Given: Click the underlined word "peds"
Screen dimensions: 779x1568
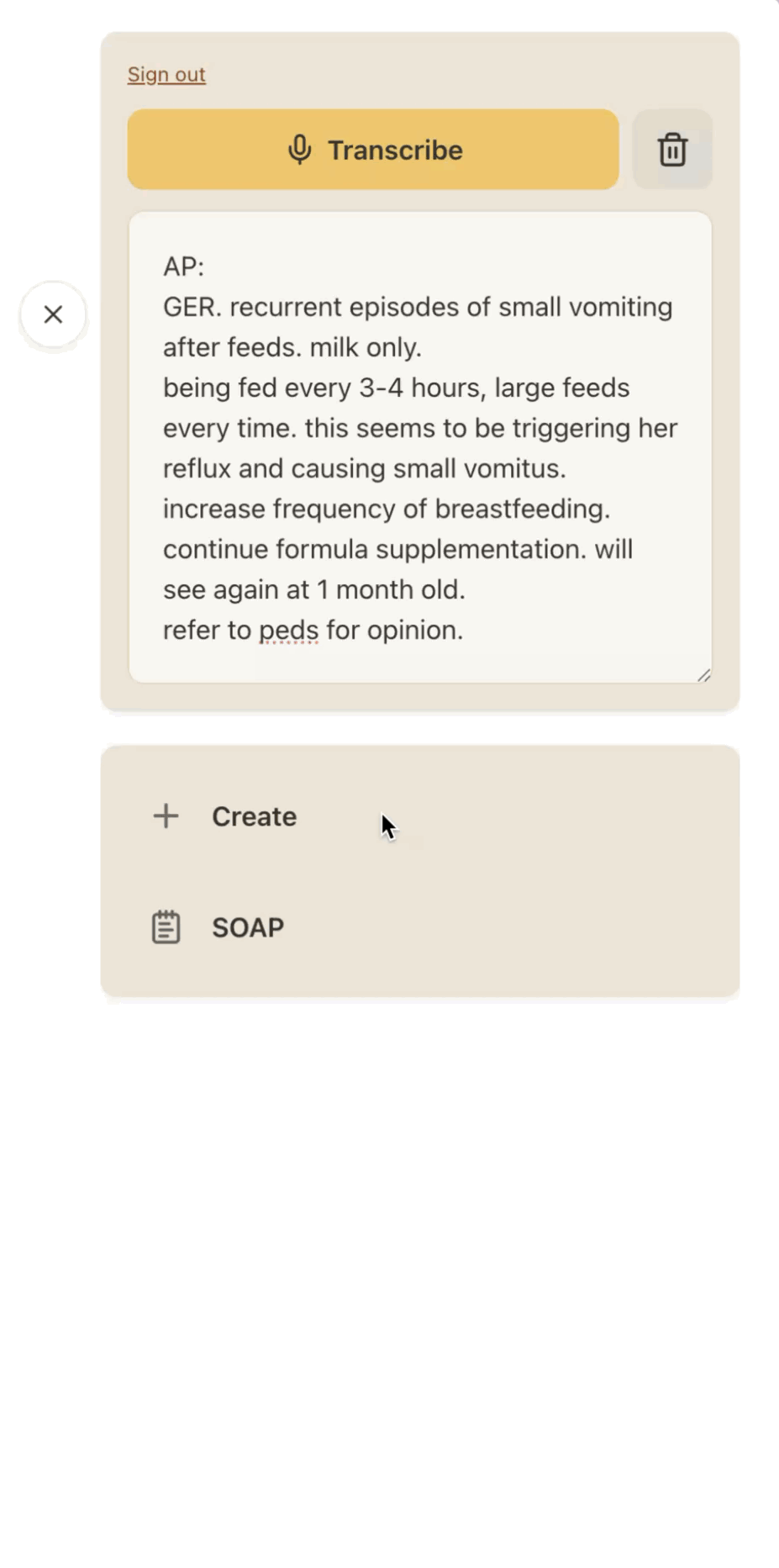Looking at the screenshot, I should [289, 630].
